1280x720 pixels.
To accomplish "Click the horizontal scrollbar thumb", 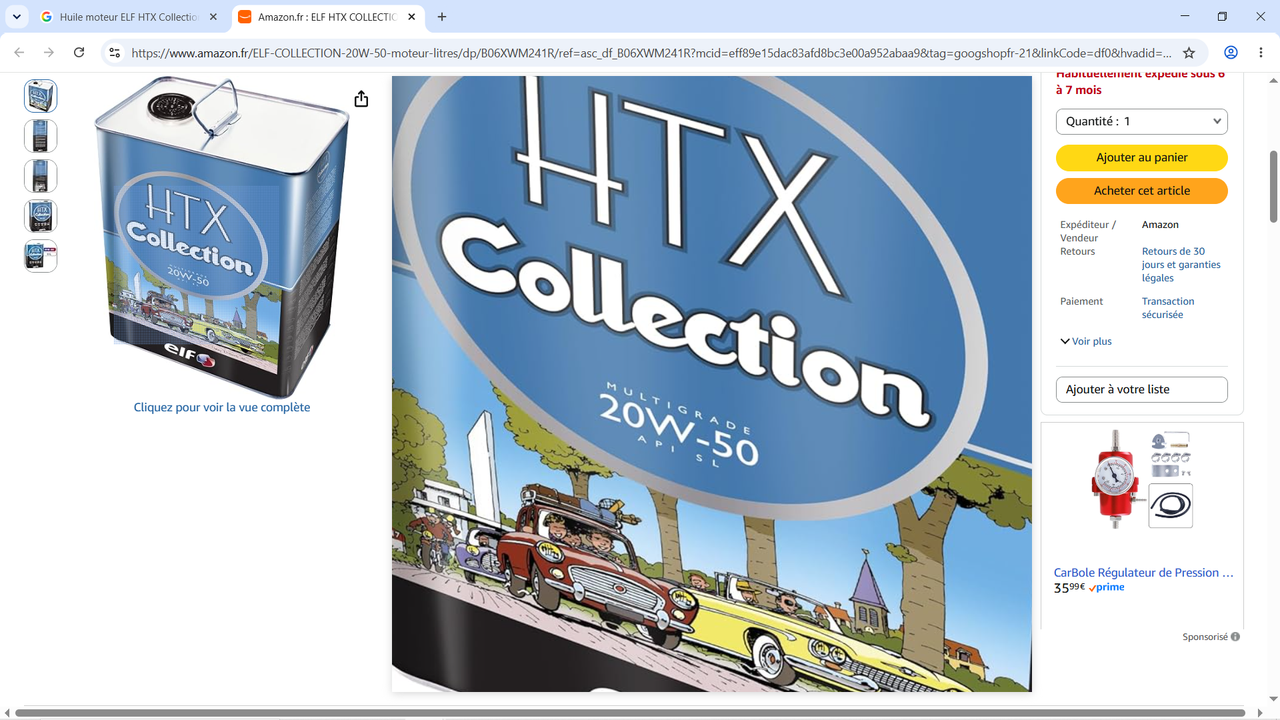I will coord(630,713).
